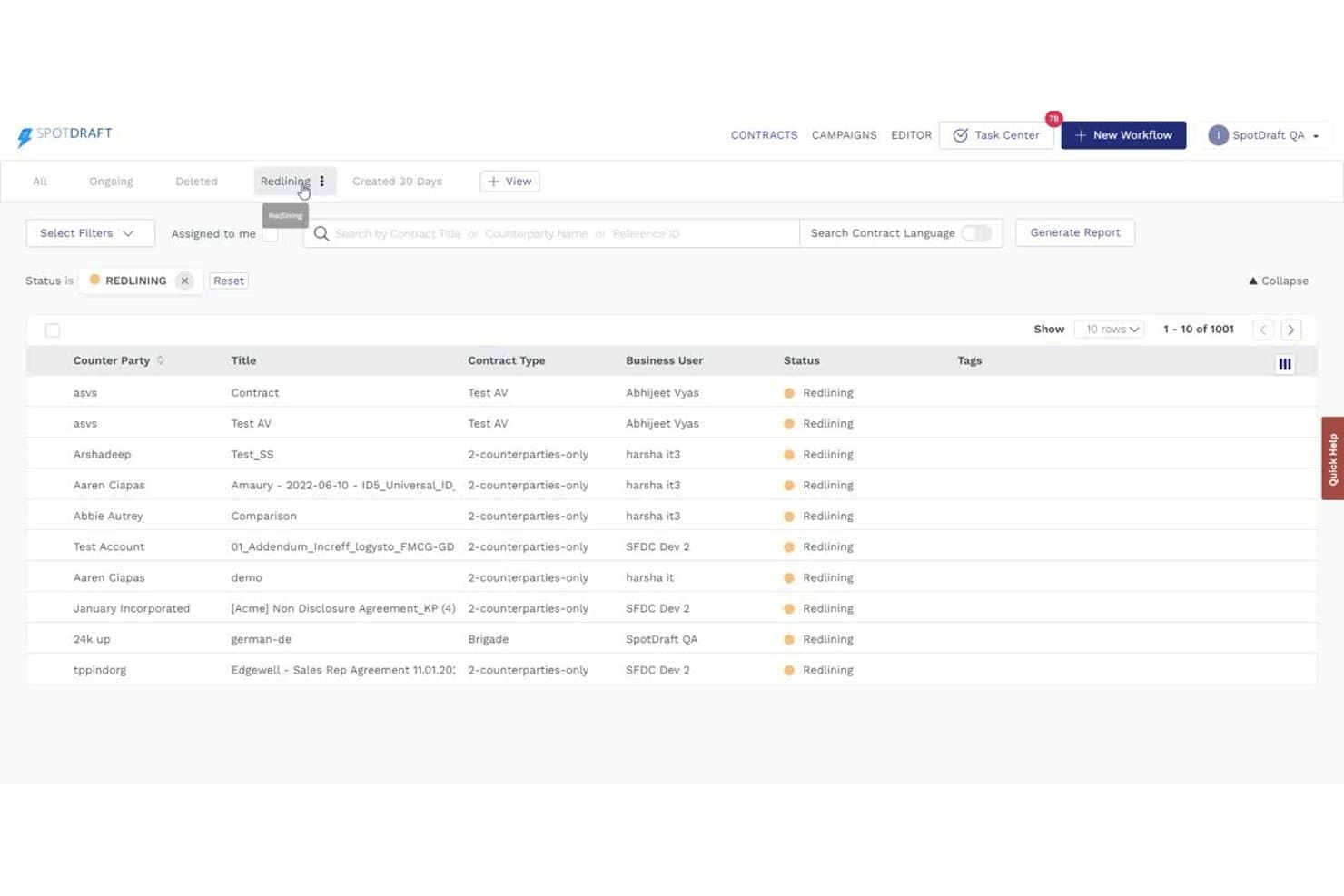Enable Search Contract Language toggle
Screen dimensions: 1344x896
[976, 233]
